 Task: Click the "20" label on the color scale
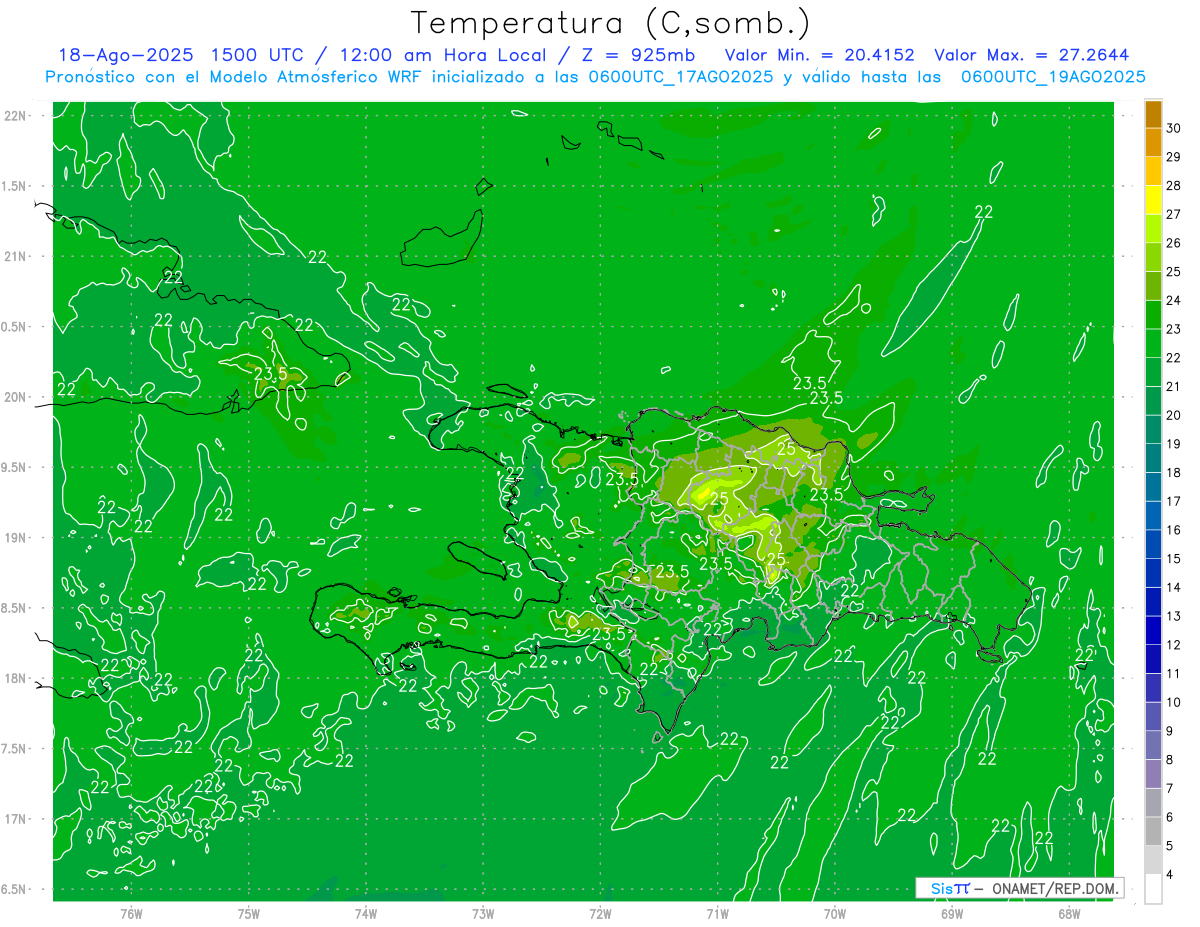pyautogui.click(x=1174, y=415)
